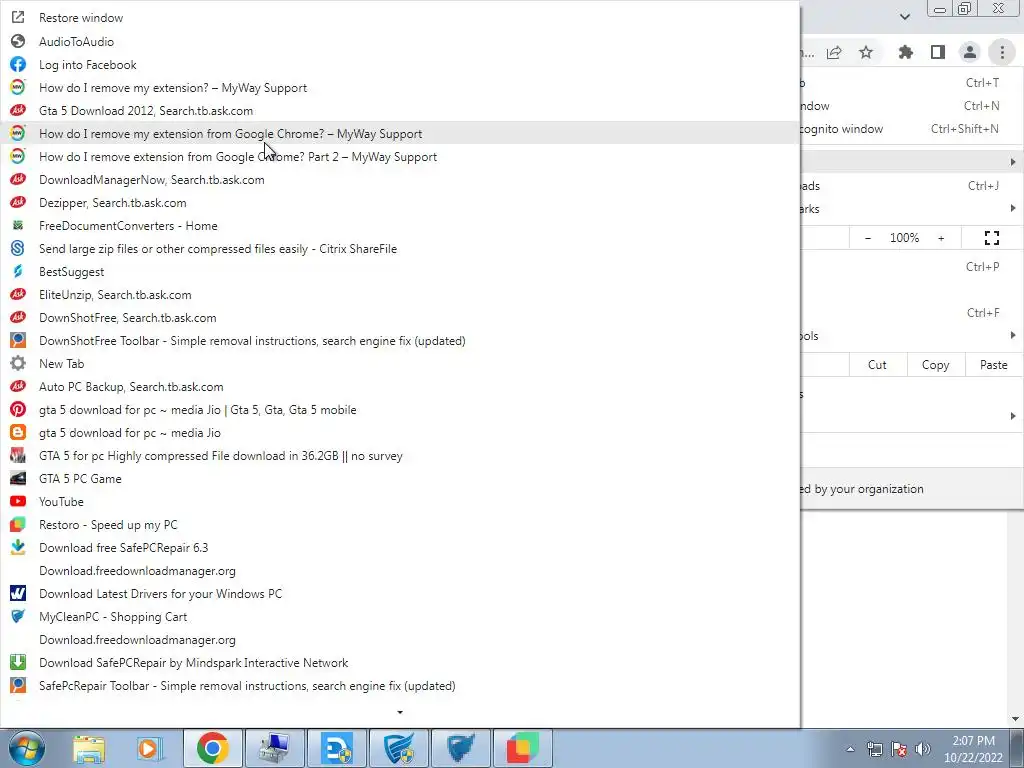Image resolution: width=1024 pixels, height=768 pixels.
Task: Click the fullscreen icon in Chrome menu
Action: pos(992,238)
